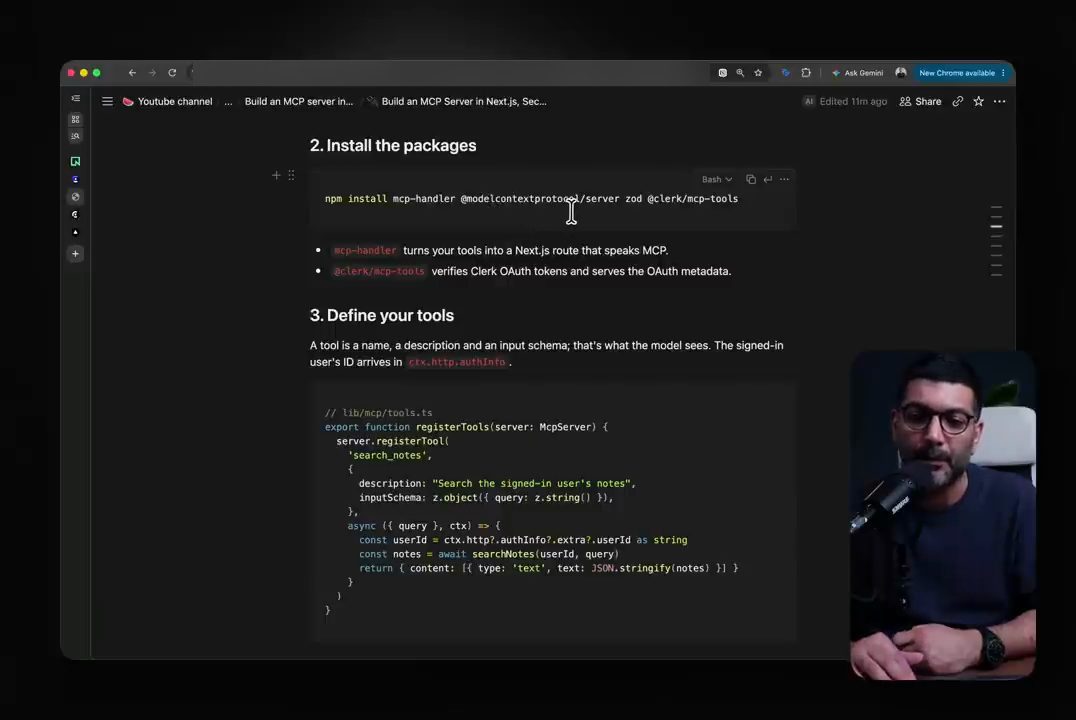Add a block with the plus handle
This screenshot has height=720, width=1076.
click(x=276, y=176)
